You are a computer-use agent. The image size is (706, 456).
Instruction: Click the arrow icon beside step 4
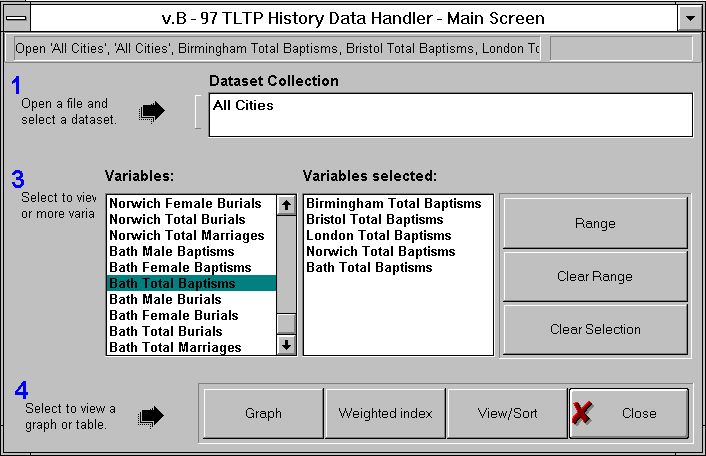click(151, 414)
